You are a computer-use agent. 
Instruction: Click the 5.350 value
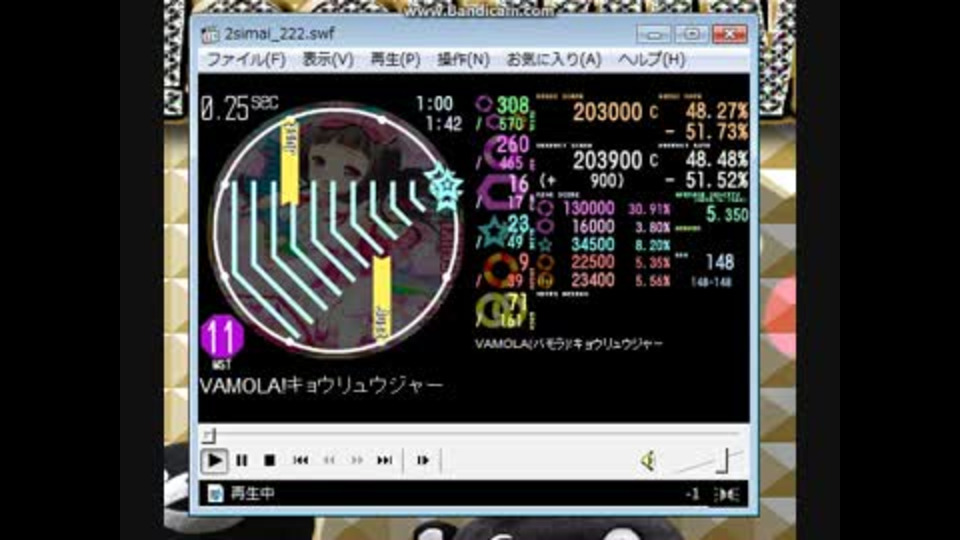click(x=727, y=214)
